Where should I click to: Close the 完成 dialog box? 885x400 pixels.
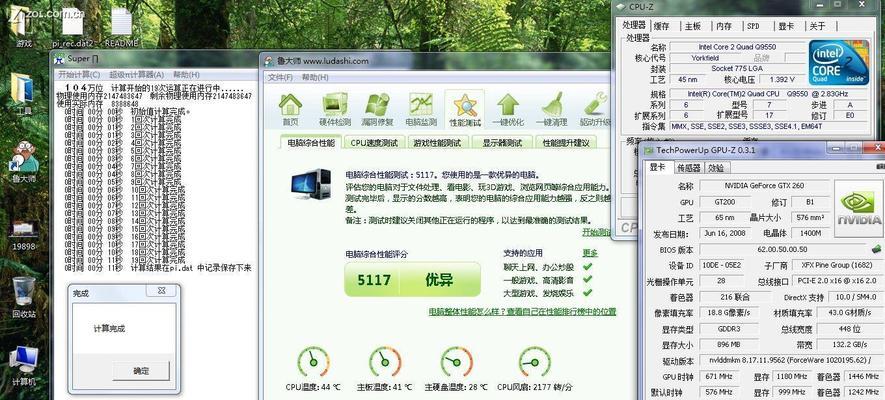[161, 291]
